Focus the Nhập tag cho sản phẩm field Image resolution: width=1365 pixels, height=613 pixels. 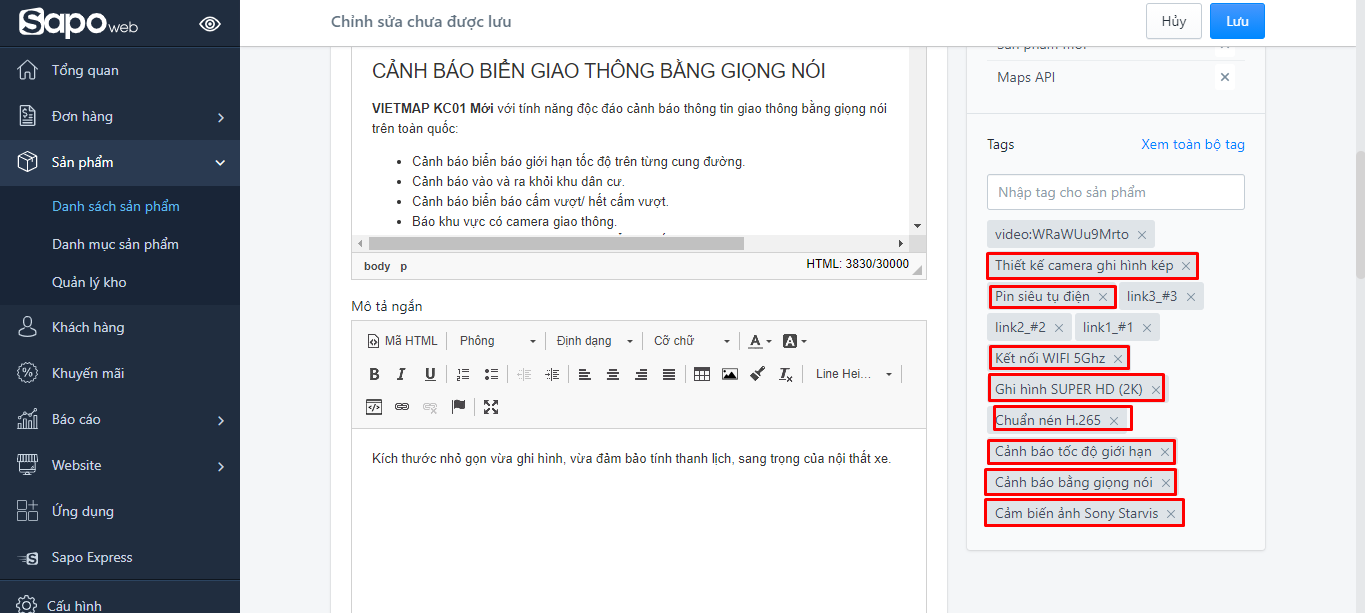point(1116,192)
